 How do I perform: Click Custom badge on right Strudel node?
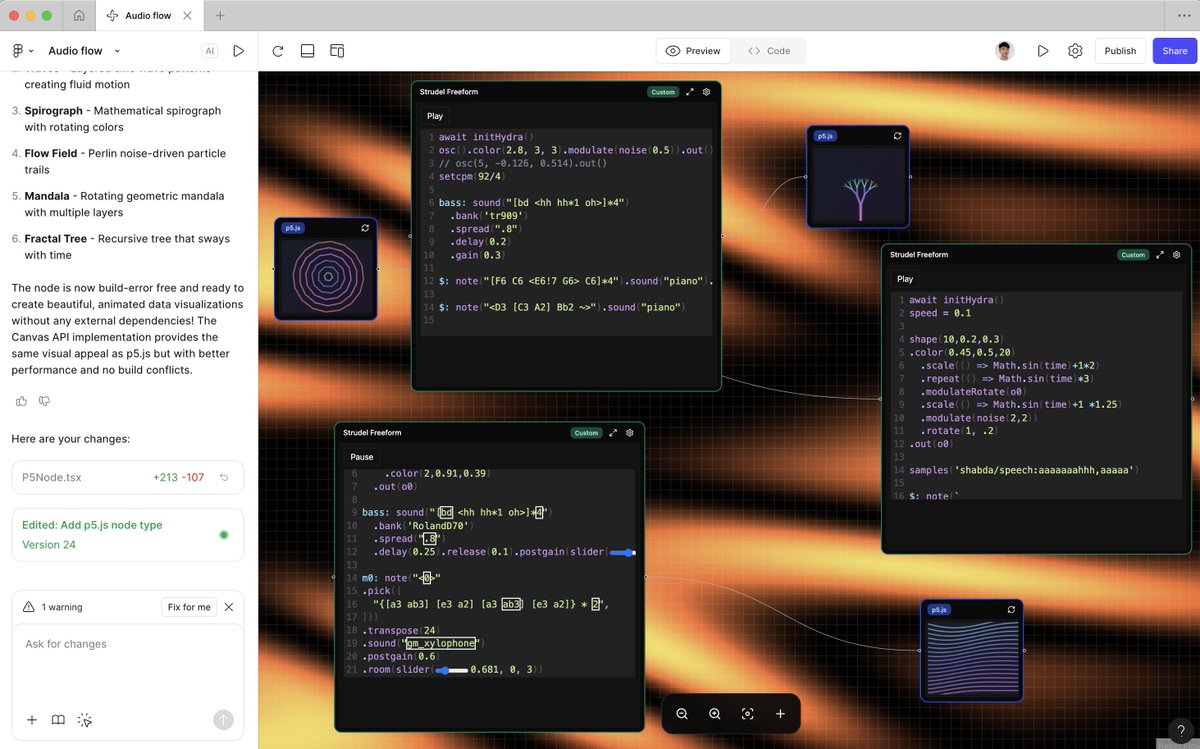click(x=1133, y=255)
